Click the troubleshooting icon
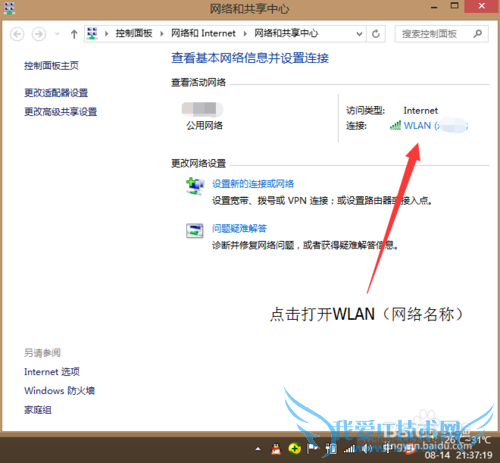The image size is (500, 463). click(x=195, y=231)
